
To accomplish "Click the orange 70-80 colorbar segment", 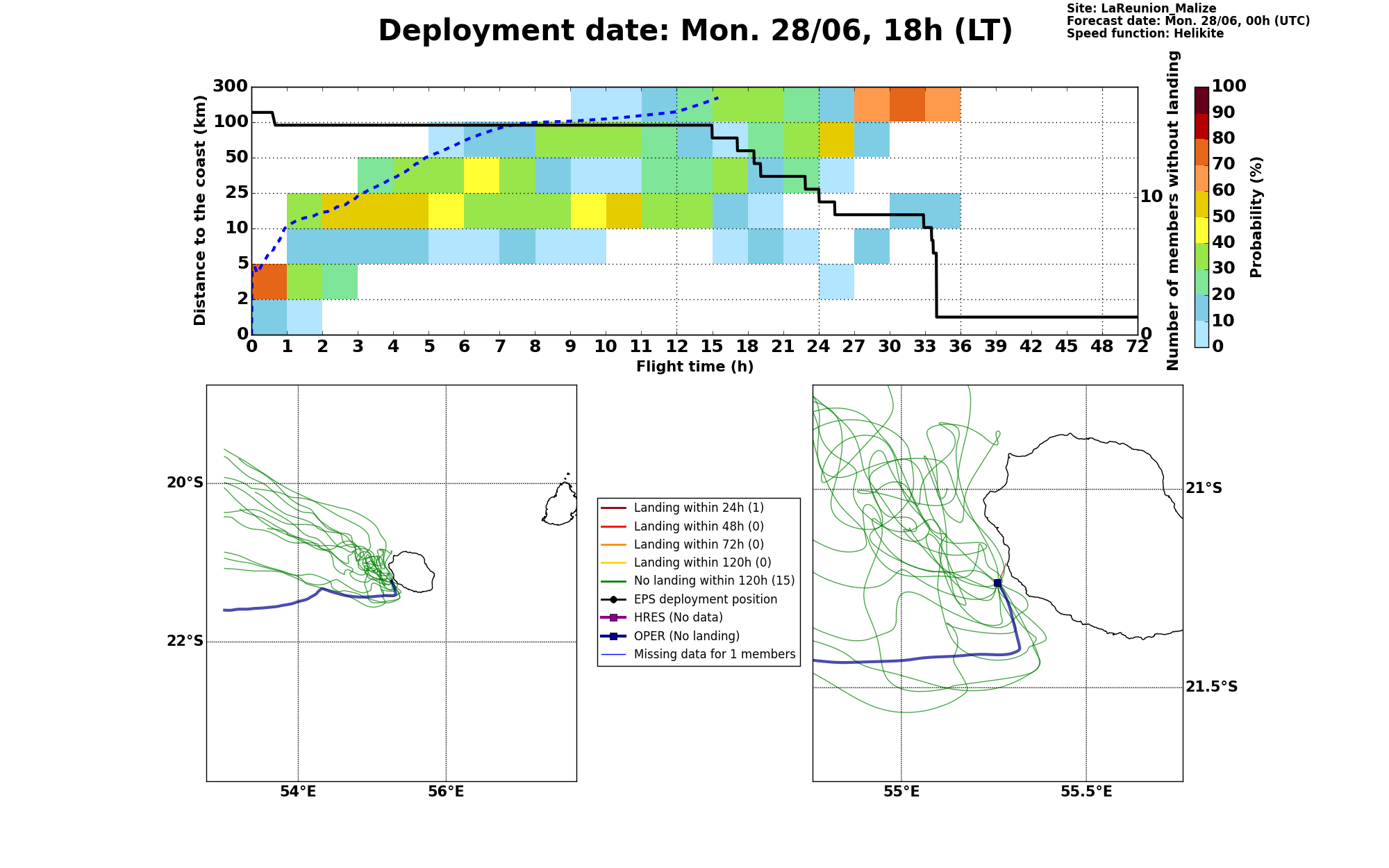I will (x=1201, y=152).
